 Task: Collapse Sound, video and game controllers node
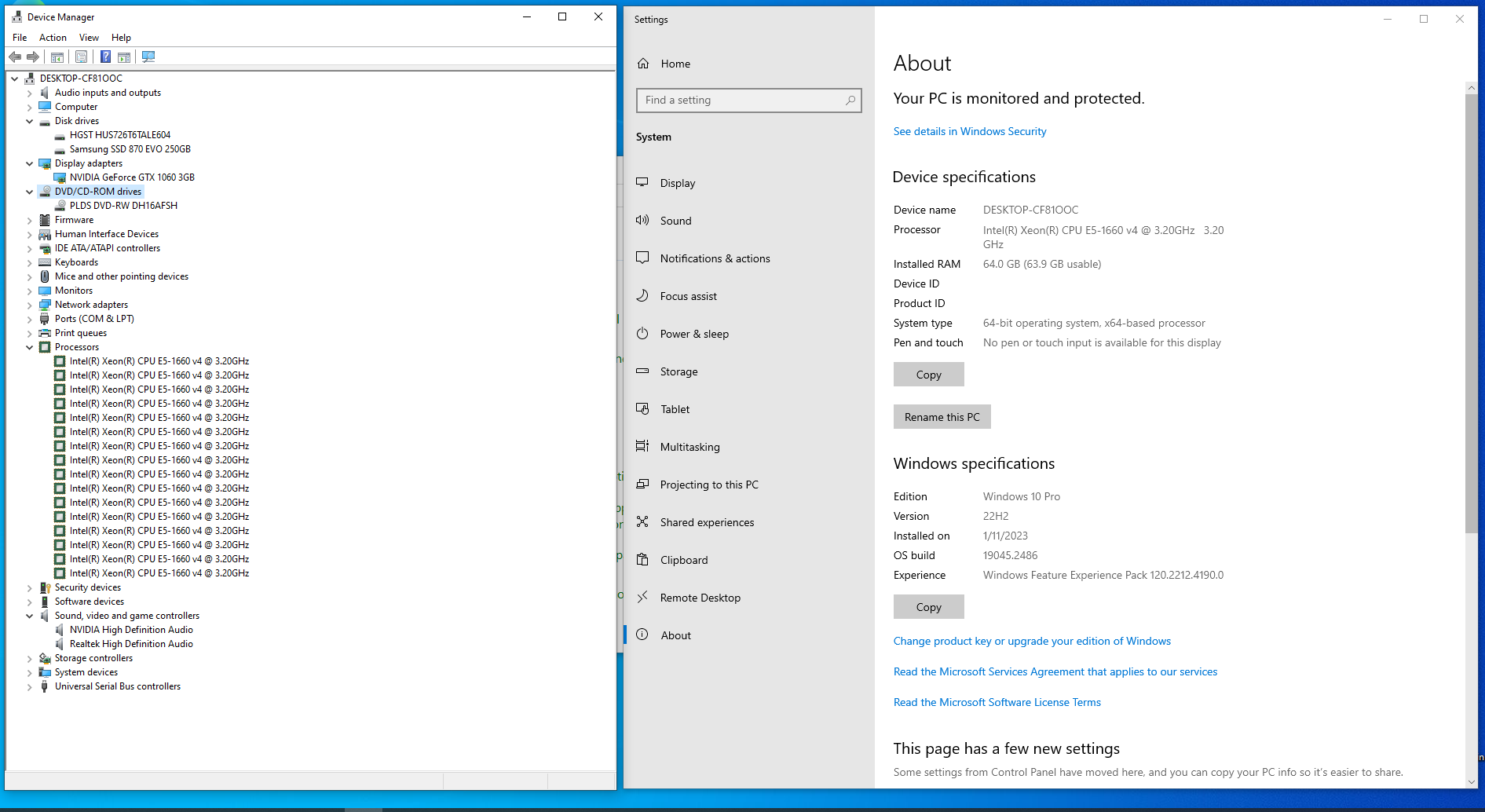point(30,616)
